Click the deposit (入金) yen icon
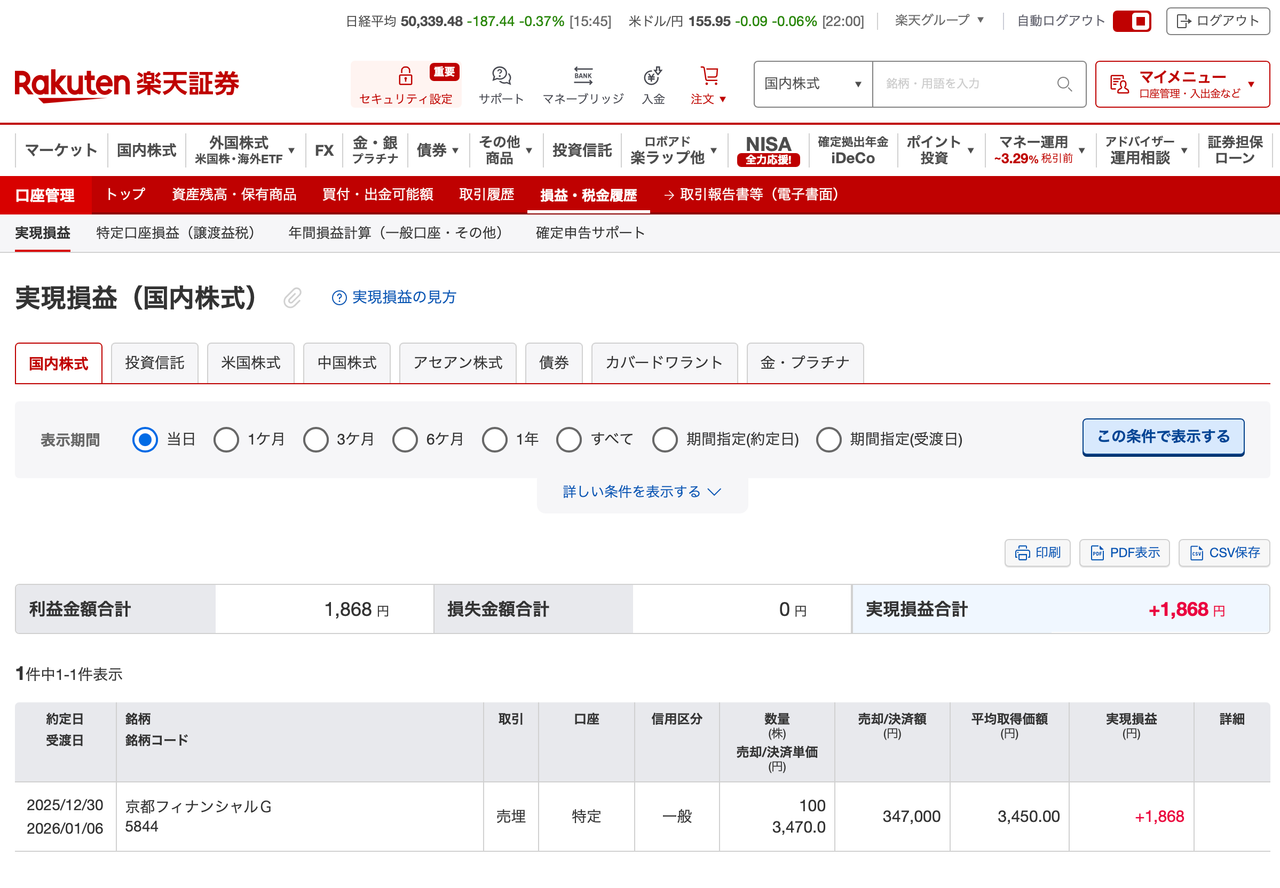The height and width of the screenshot is (888, 1280). tap(653, 77)
